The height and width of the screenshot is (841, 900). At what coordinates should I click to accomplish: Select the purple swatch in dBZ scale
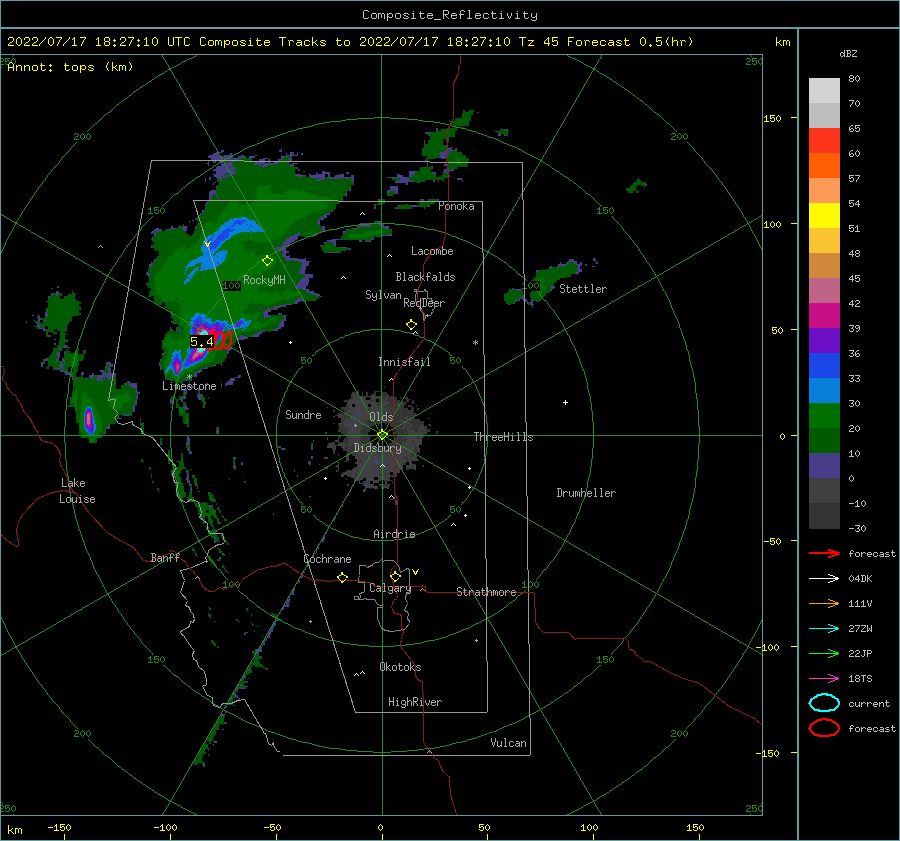coord(824,340)
